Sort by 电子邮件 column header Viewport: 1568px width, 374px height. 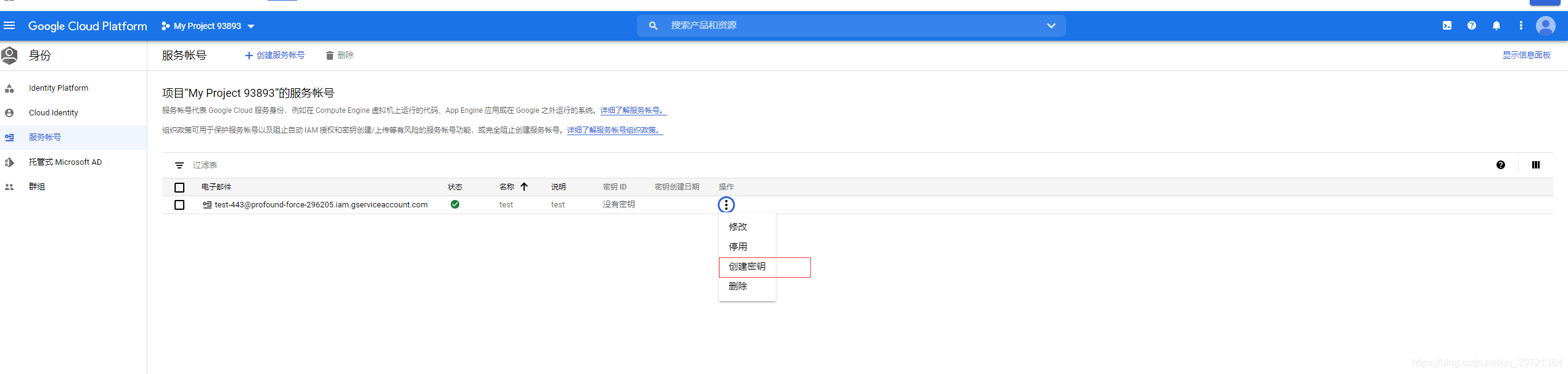click(216, 187)
